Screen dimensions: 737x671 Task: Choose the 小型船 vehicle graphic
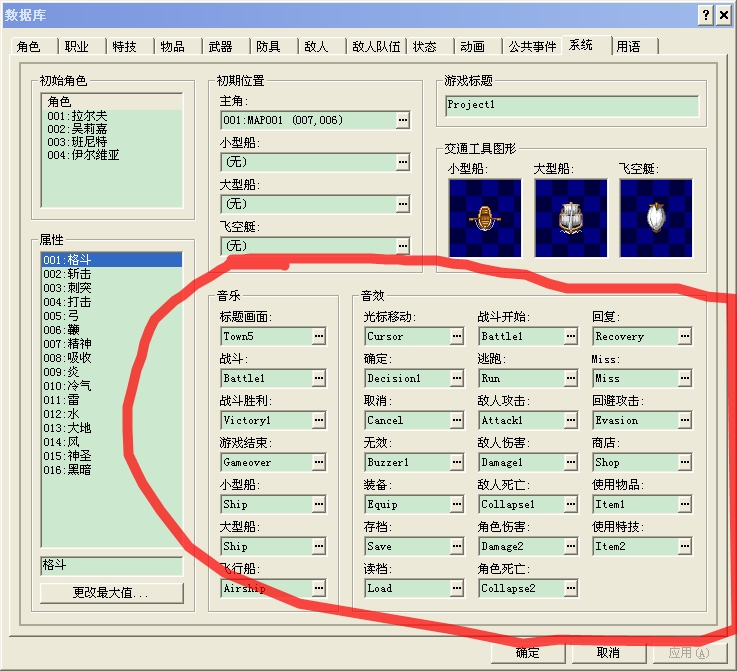point(485,218)
